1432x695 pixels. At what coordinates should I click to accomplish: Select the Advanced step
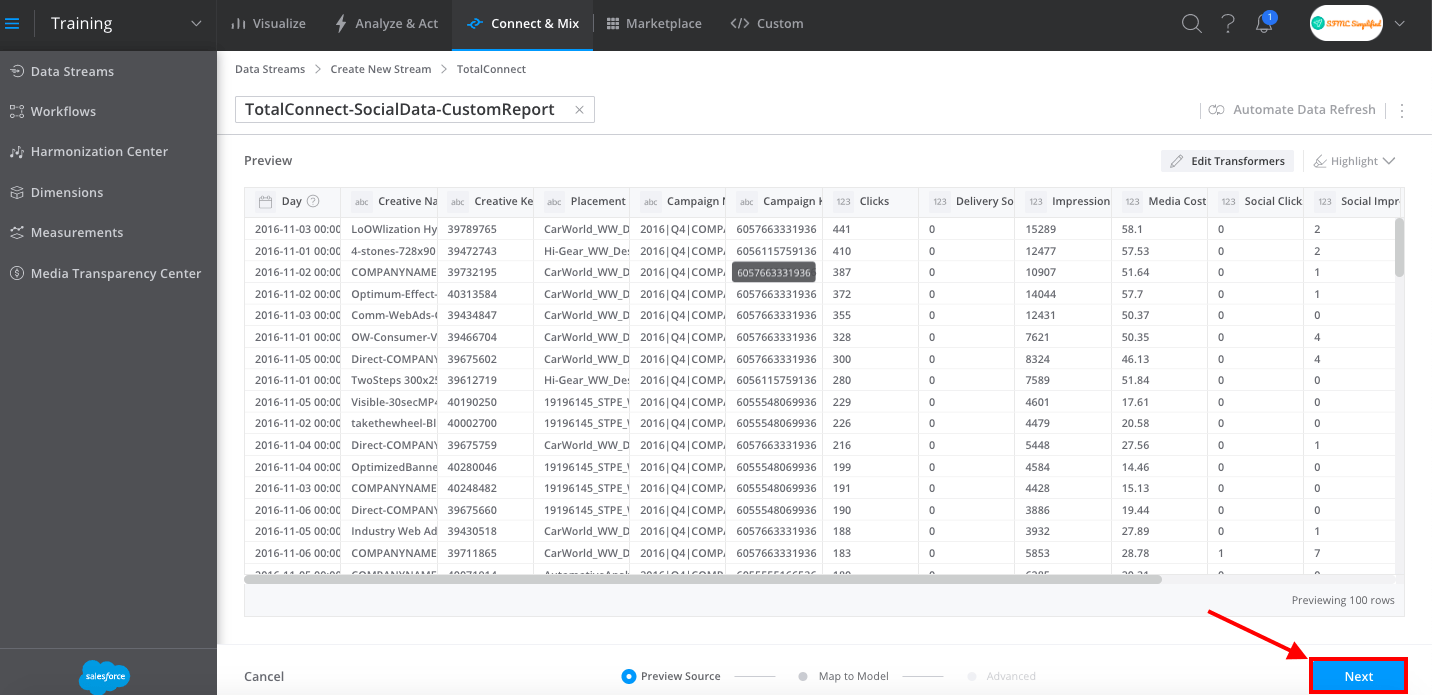(1001, 676)
